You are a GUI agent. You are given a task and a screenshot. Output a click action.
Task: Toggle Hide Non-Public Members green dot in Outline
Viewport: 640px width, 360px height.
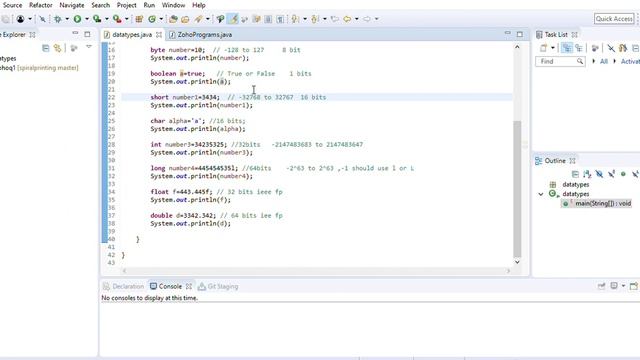(x=623, y=174)
